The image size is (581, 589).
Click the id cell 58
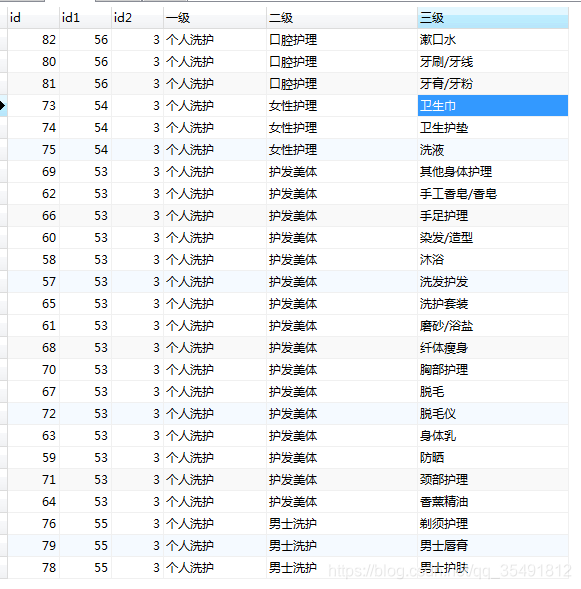pyautogui.click(x=33, y=260)
